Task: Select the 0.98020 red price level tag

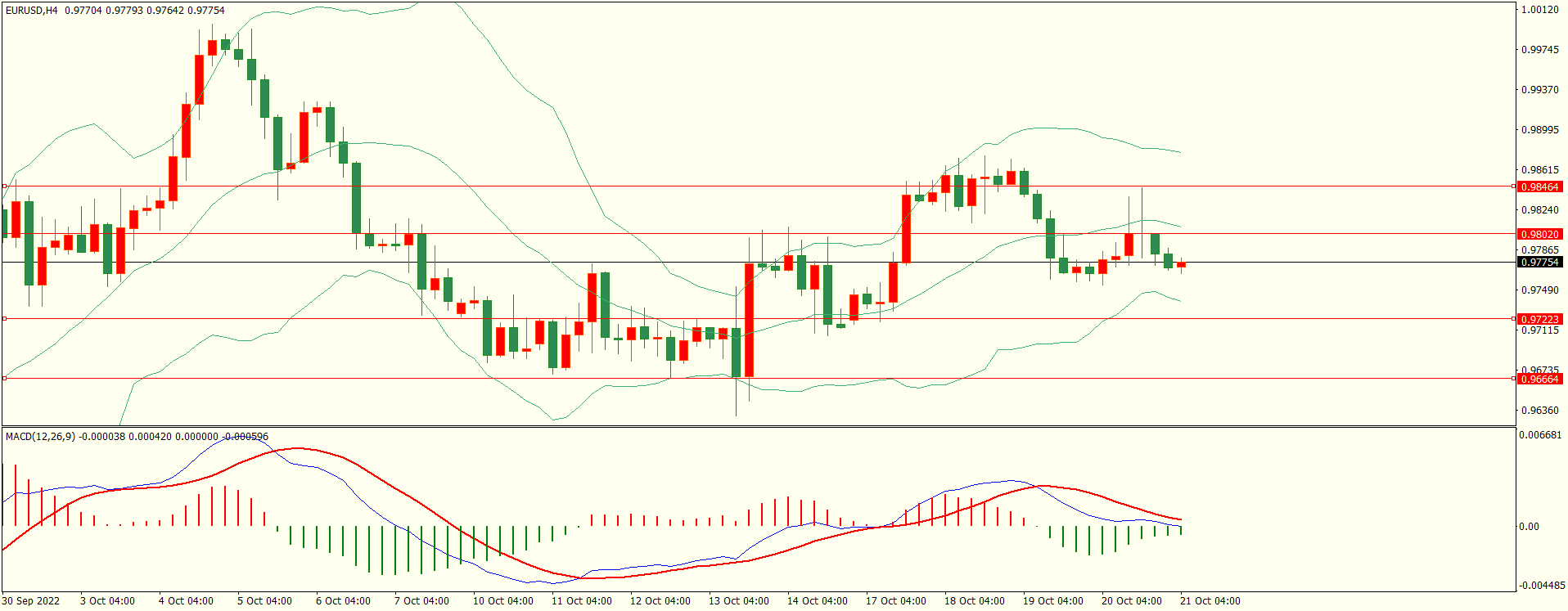Action: click(x=1539, y=235)
